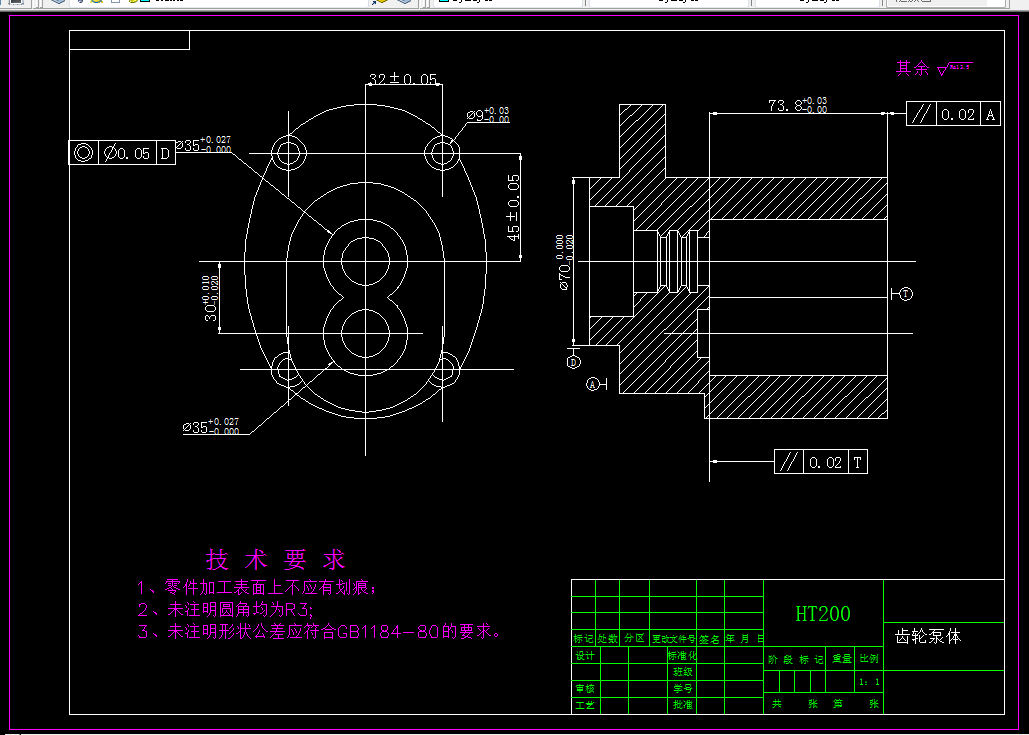
Task: Click the 32±0.05 dimension text
Action: pos(402,76)
